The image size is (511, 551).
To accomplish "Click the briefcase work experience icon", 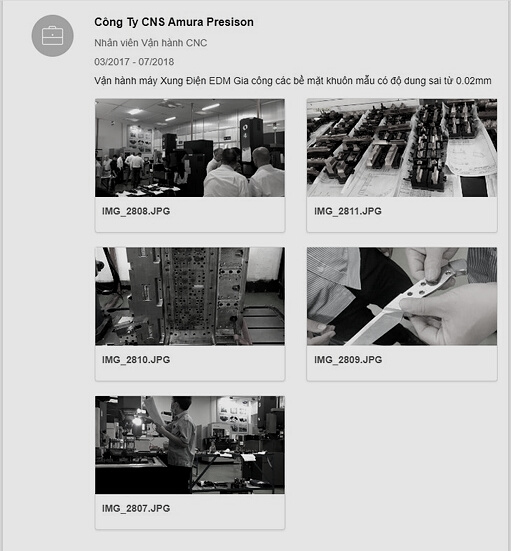I will pos(52,35).
